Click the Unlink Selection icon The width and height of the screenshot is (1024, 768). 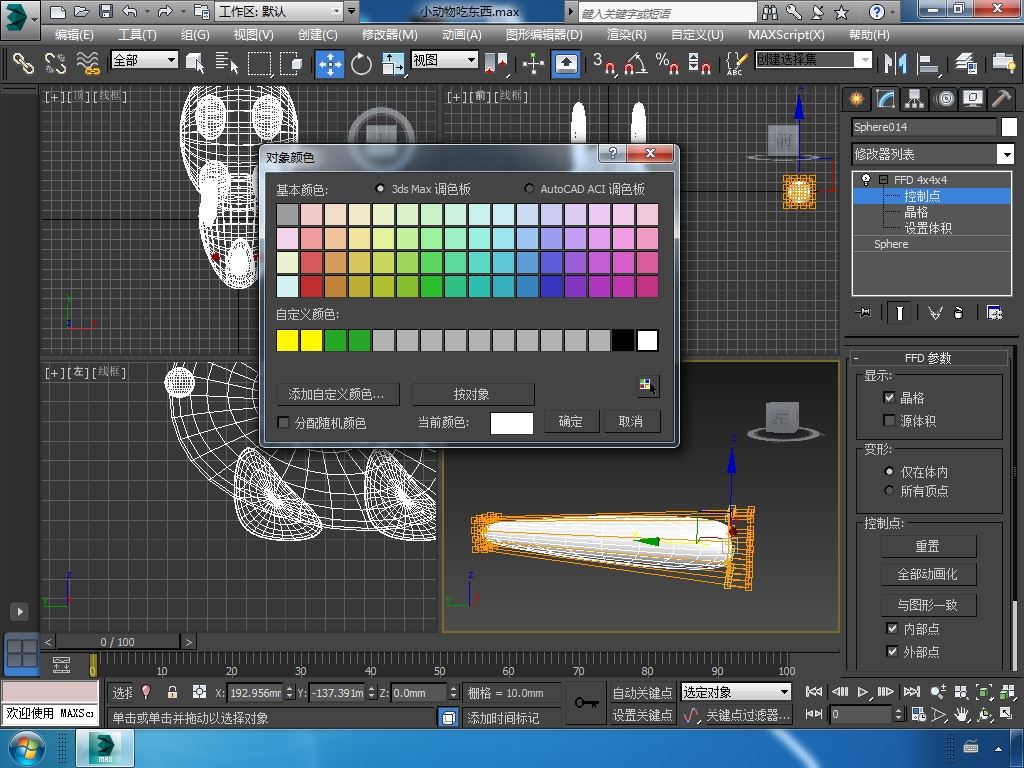tap(56, 63)
